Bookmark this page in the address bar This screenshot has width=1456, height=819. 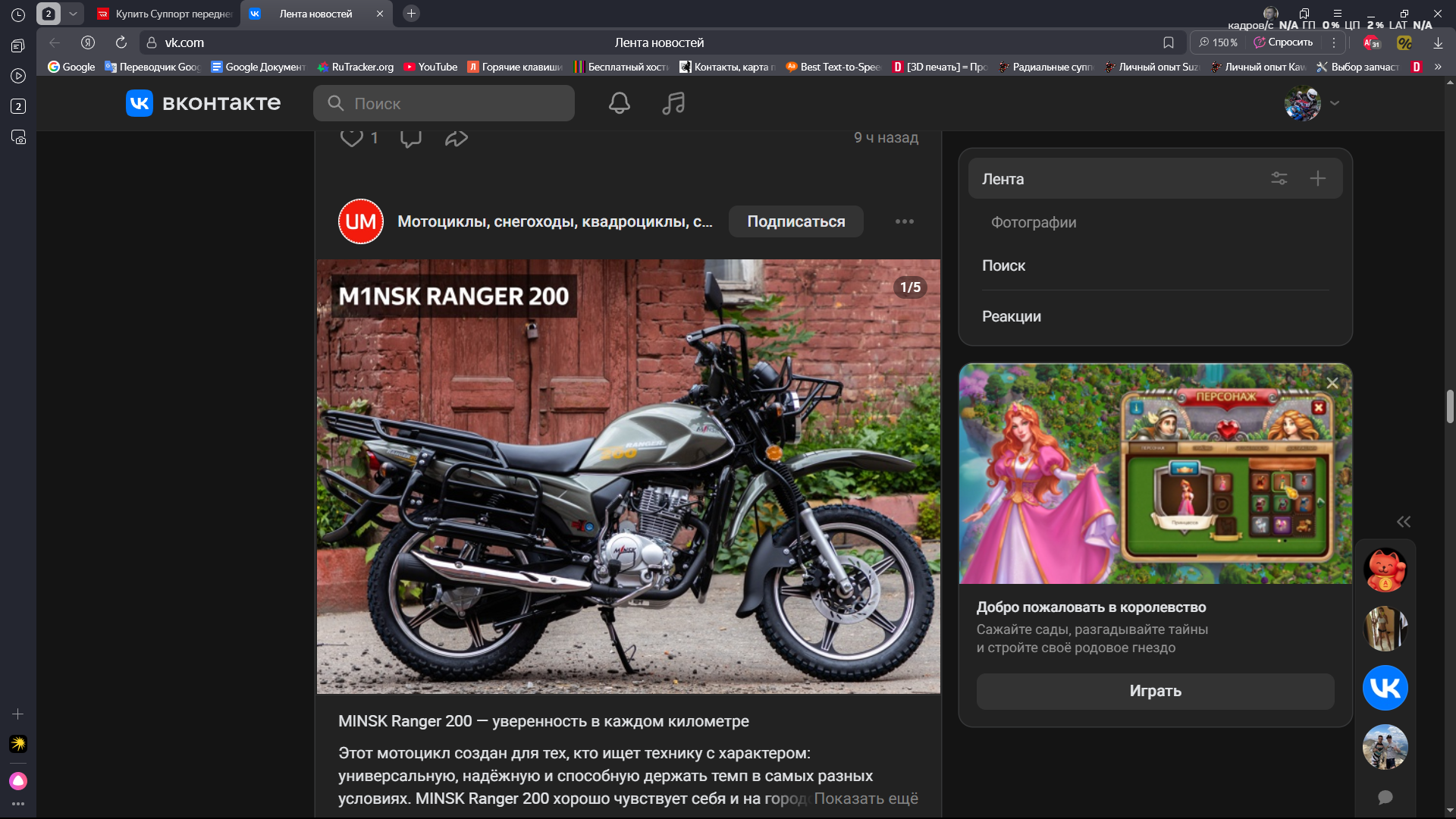[x=1169, y=42]
